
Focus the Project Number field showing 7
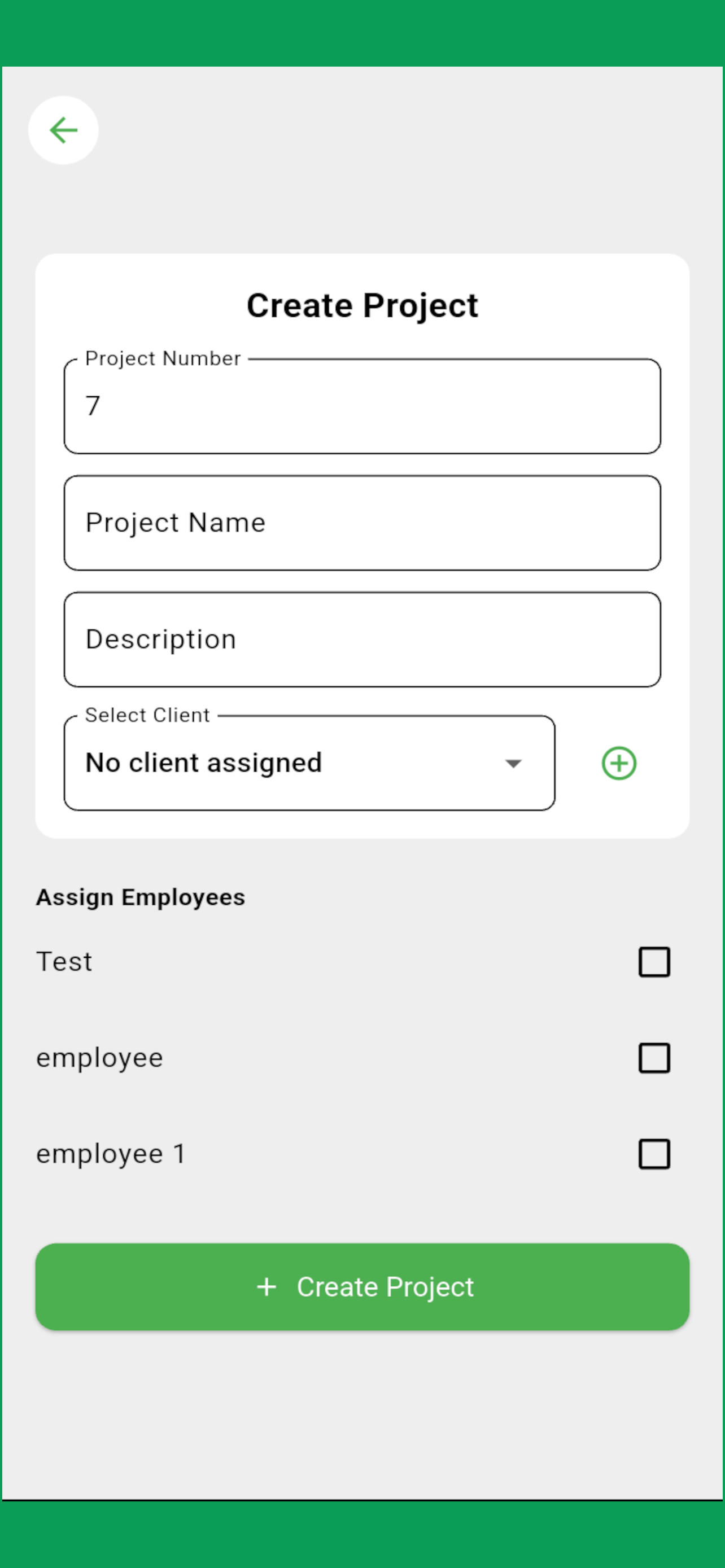(362, 406)
